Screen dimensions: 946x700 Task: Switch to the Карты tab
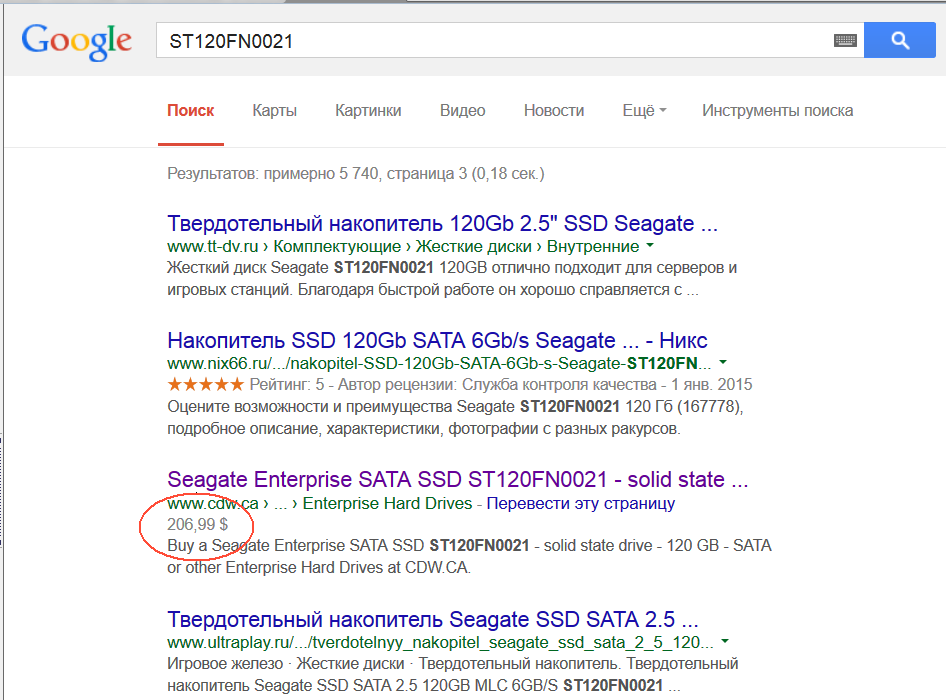click(274, 111)
